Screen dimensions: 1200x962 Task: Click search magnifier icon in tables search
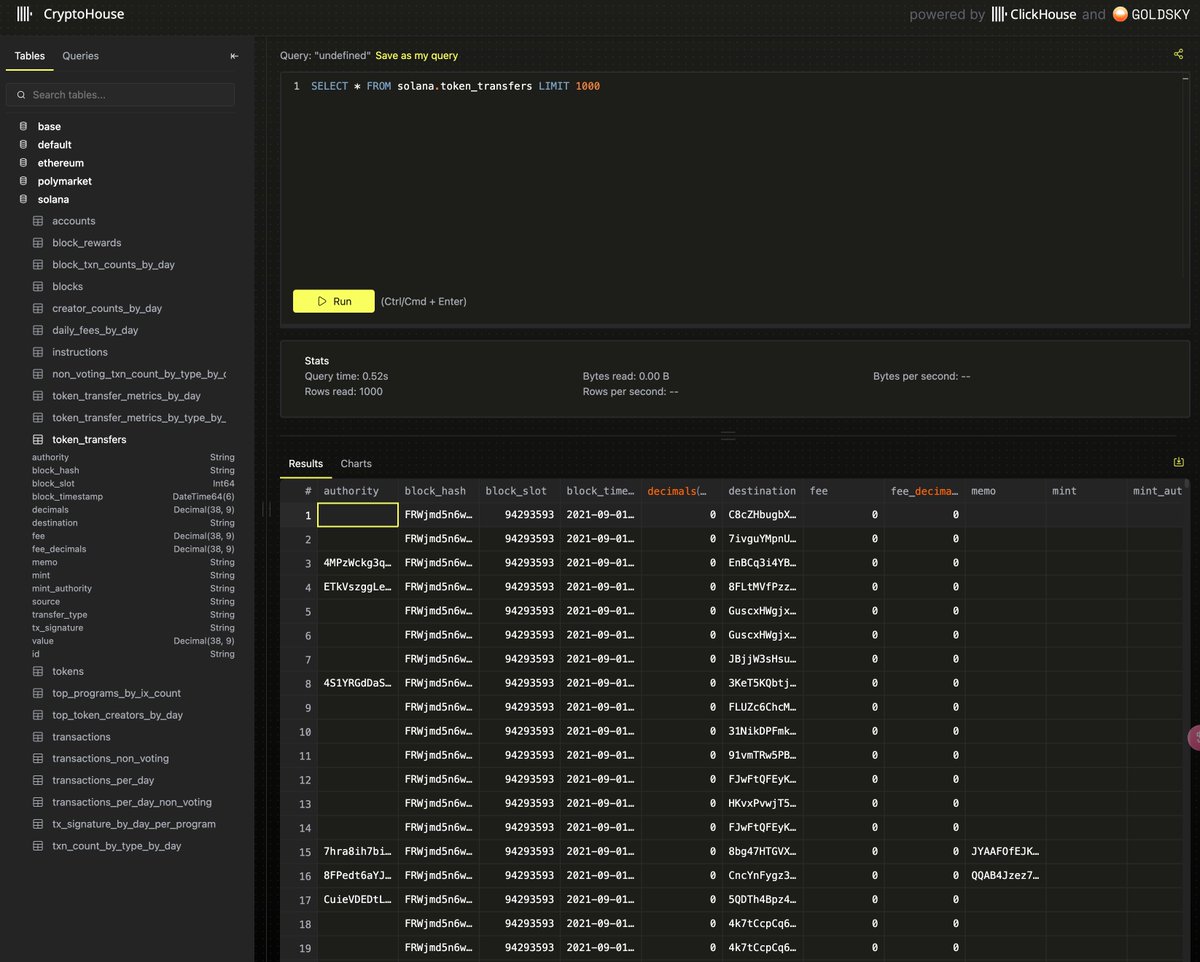tap(21, 95)
